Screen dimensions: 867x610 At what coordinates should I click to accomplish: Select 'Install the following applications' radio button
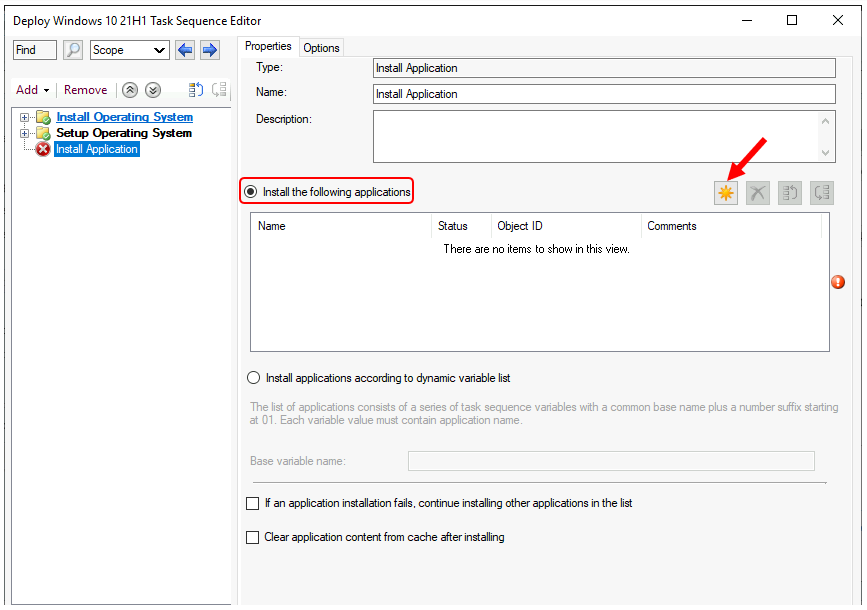coord(251,192)
